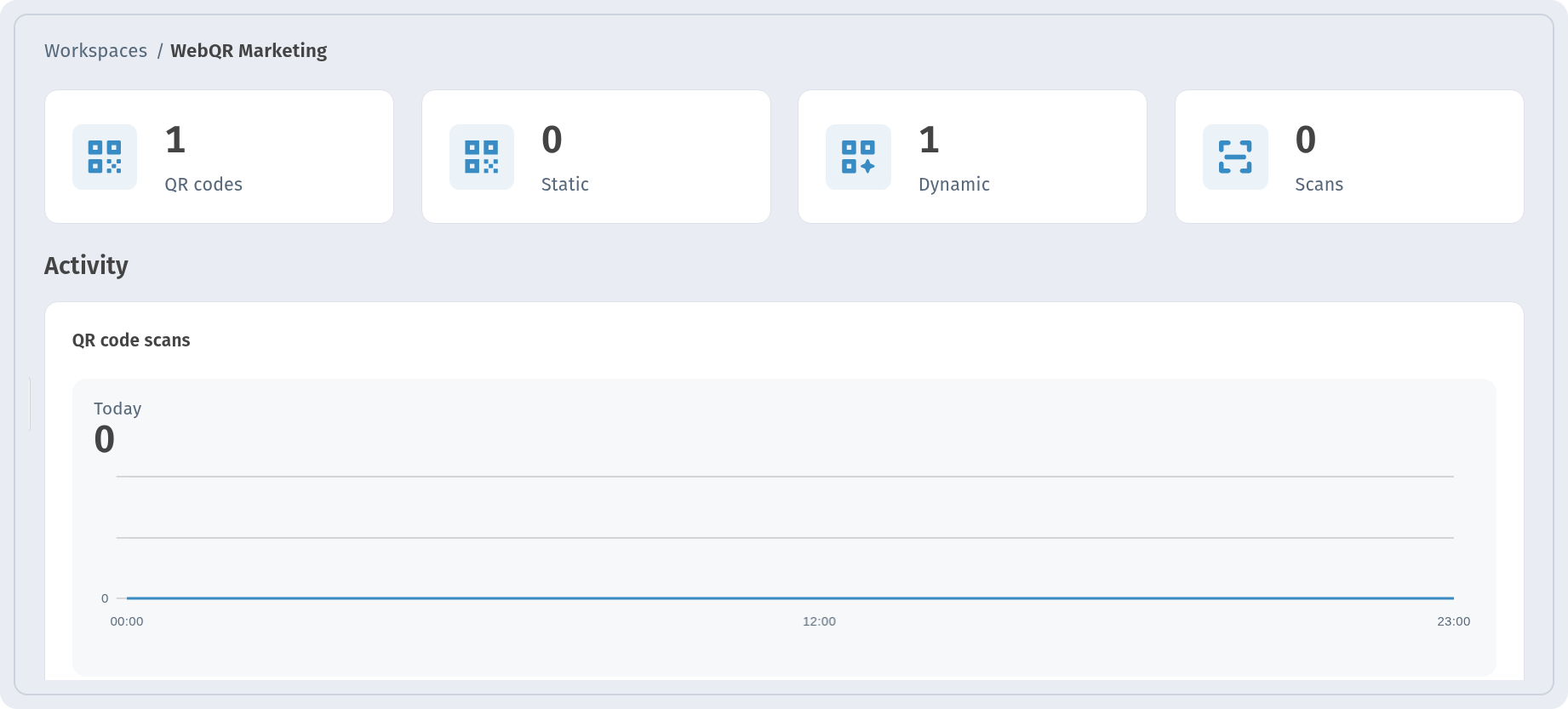
Task: Click the QR codes grid icon
Action: [105, 157]
